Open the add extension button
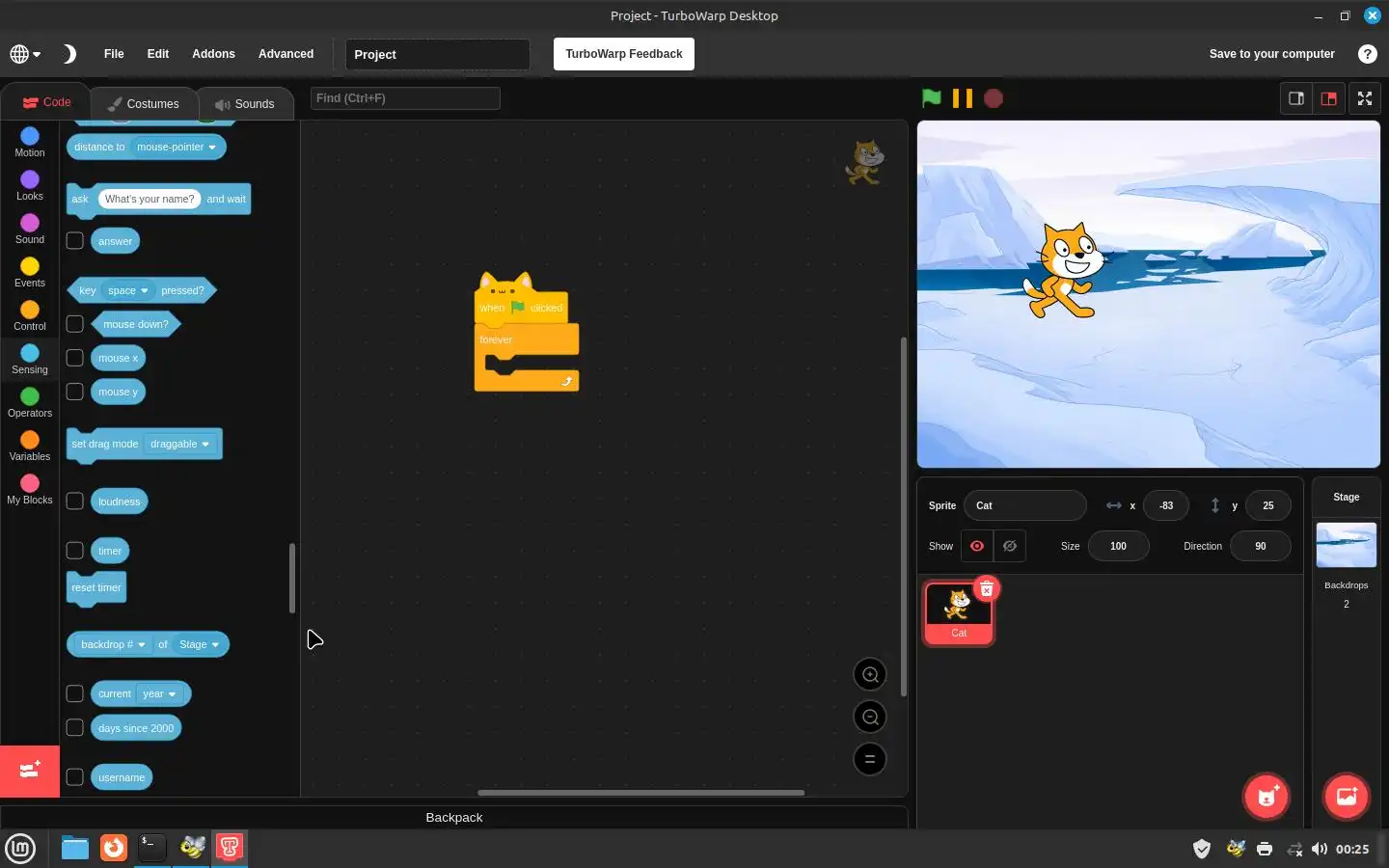The height and width of the screenshot is (868, 1389). 30,771
